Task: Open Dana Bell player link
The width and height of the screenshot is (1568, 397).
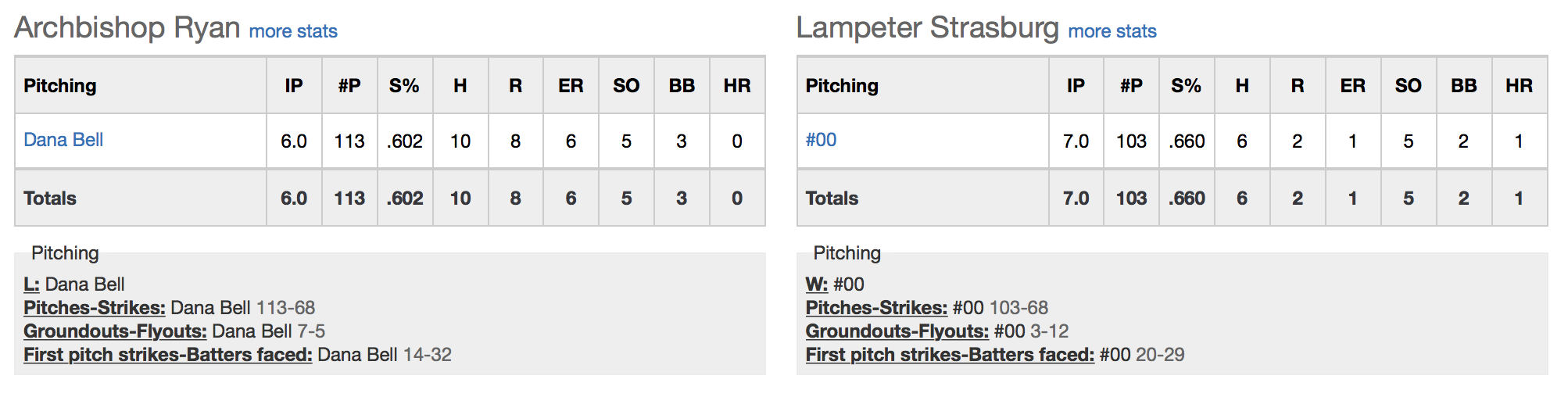Action: [63, 140]
